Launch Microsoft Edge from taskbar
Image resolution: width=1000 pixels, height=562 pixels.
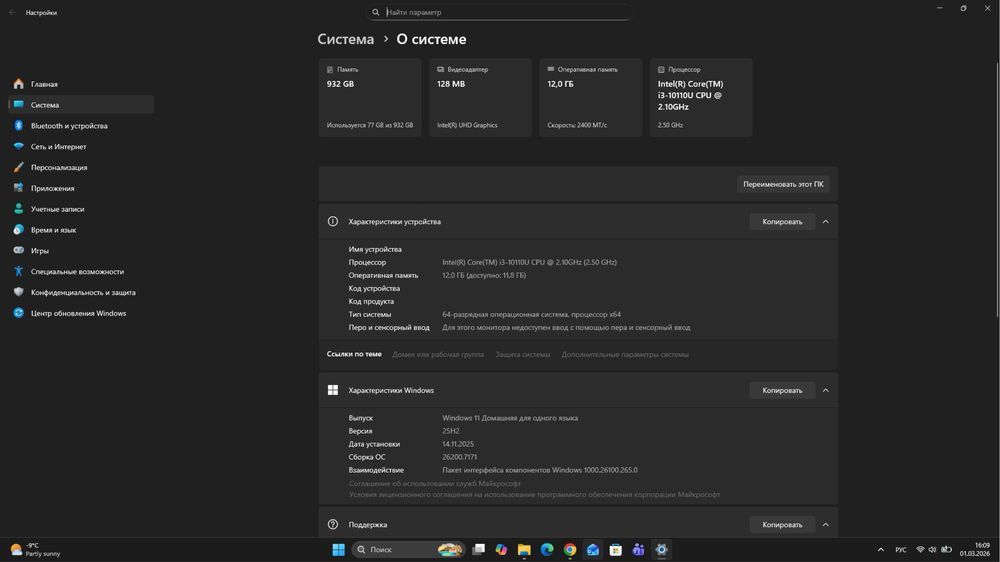547,550
